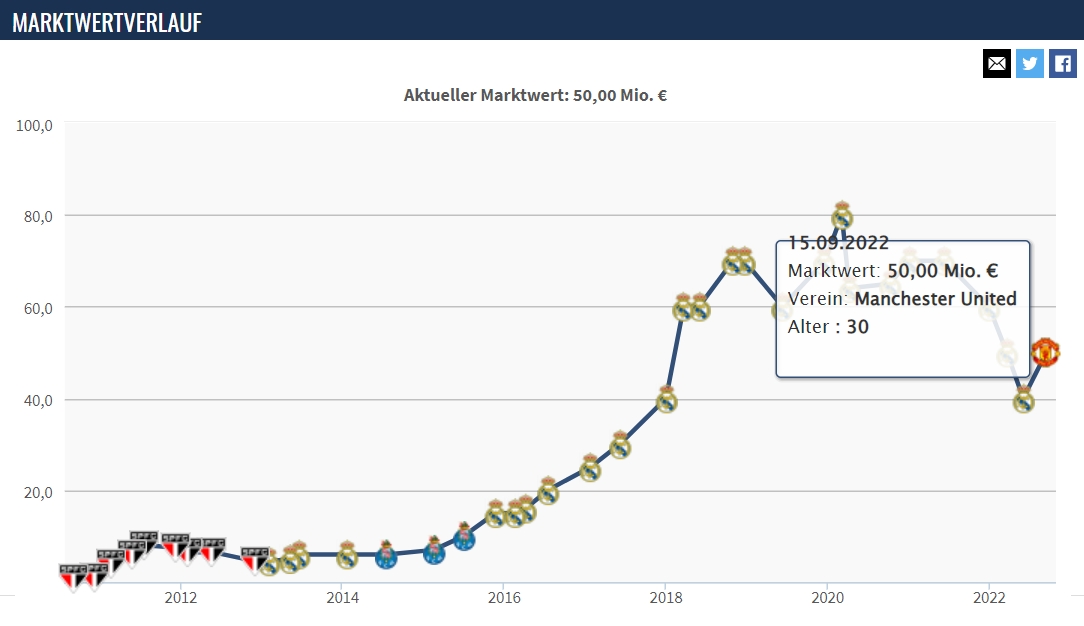Select the Real Madrid peak point near 80
The image size is (1084, 626).
pyautogui.click(x=841, y=216)
